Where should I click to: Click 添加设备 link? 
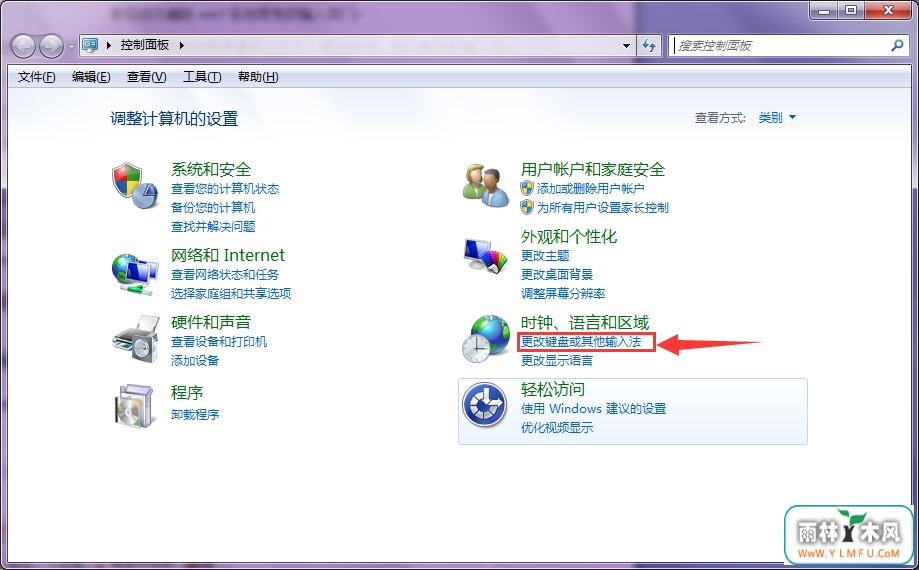click(195, 360)
